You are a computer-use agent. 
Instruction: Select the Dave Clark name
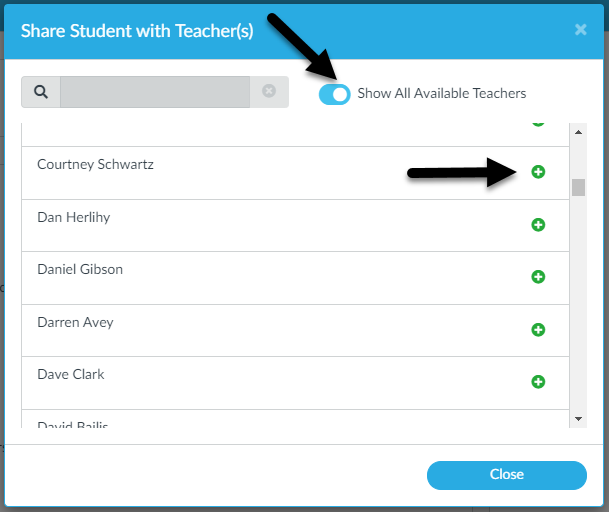[71, 374]
